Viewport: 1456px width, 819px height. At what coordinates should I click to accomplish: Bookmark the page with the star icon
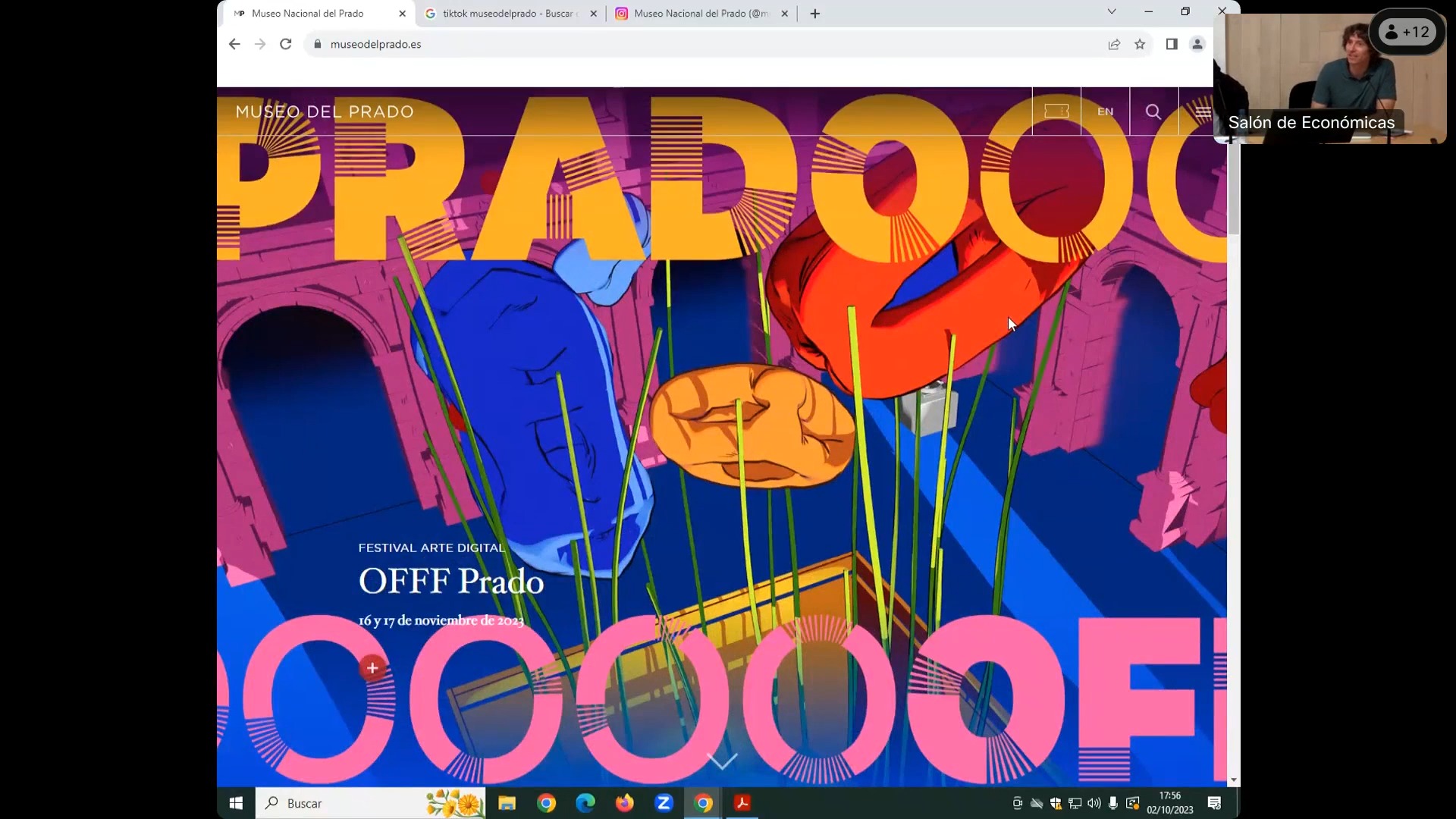tap(1140, 44)
